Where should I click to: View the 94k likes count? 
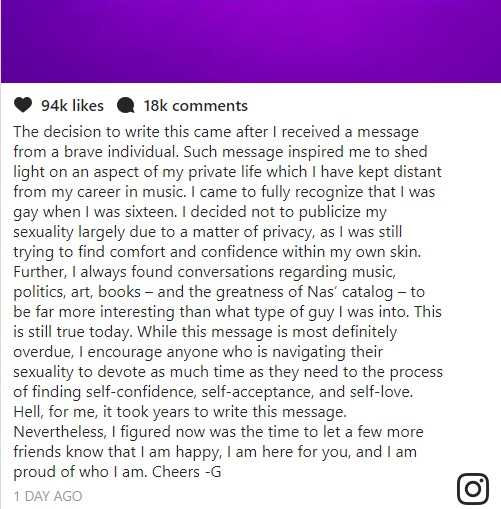click(x=72, y=106)
